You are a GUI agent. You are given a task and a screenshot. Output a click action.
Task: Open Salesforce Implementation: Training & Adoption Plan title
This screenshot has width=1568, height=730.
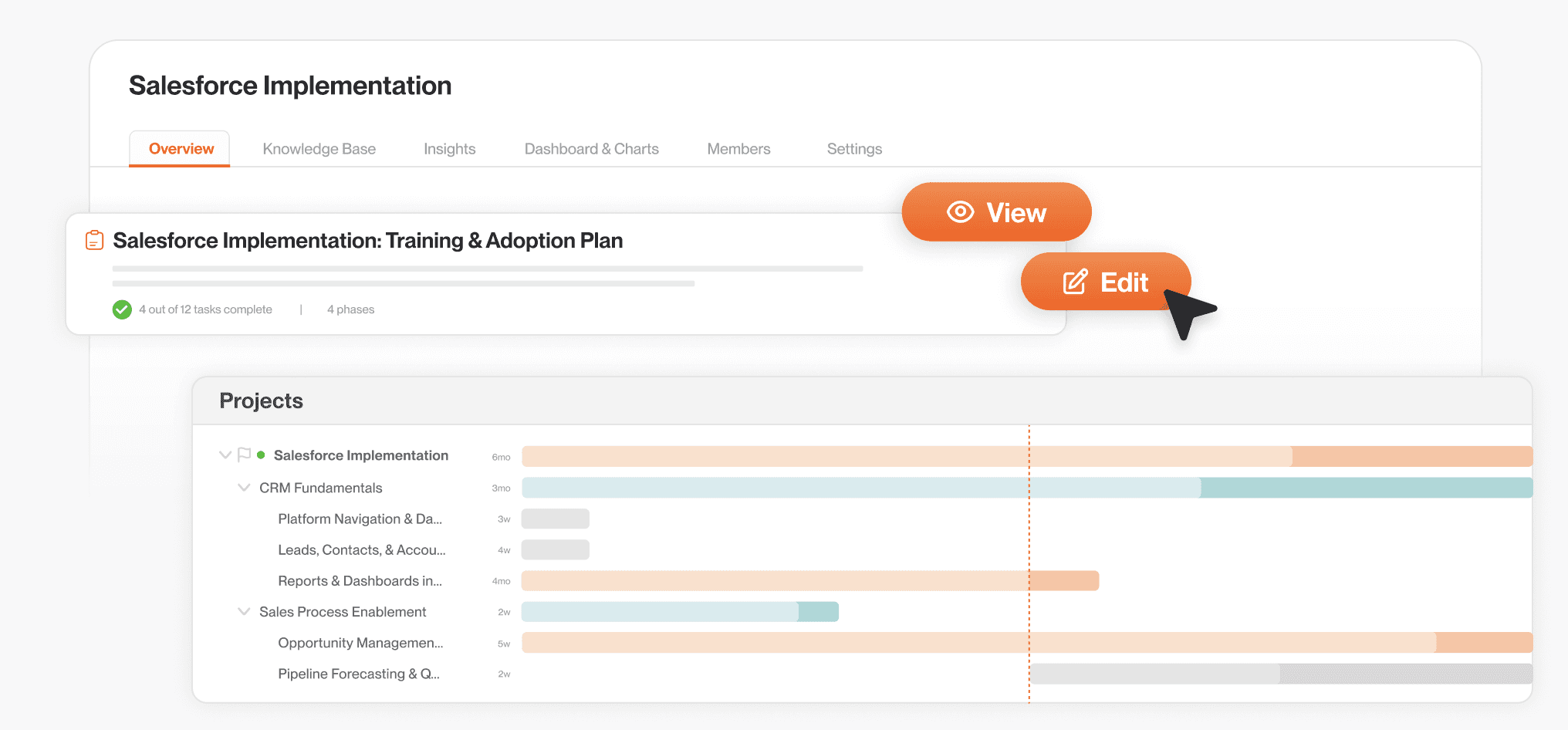point(368,241)
